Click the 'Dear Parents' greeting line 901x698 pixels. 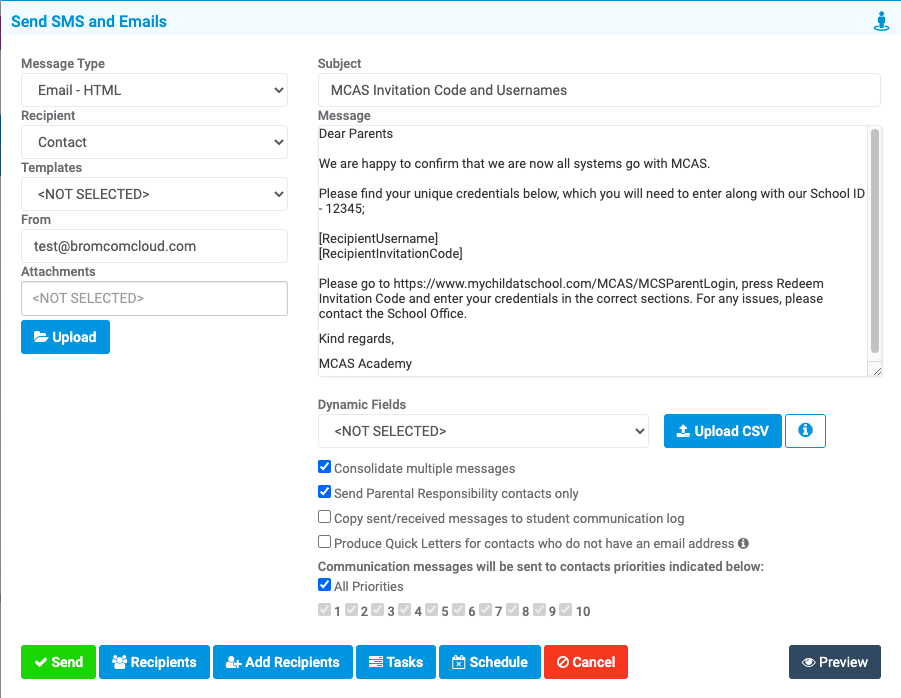click(356, 134)
